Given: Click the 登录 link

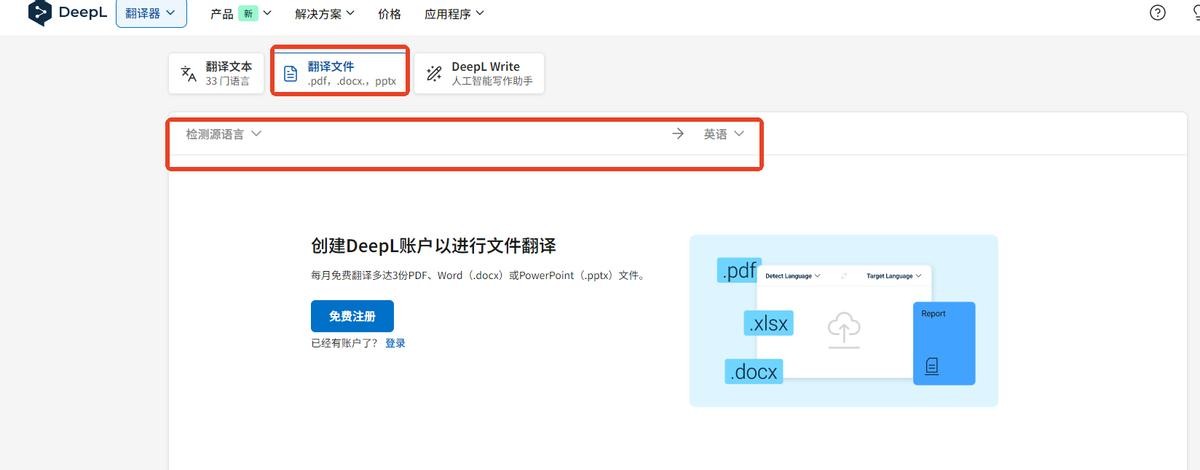Looking at the screenshot, I should 395,343.
